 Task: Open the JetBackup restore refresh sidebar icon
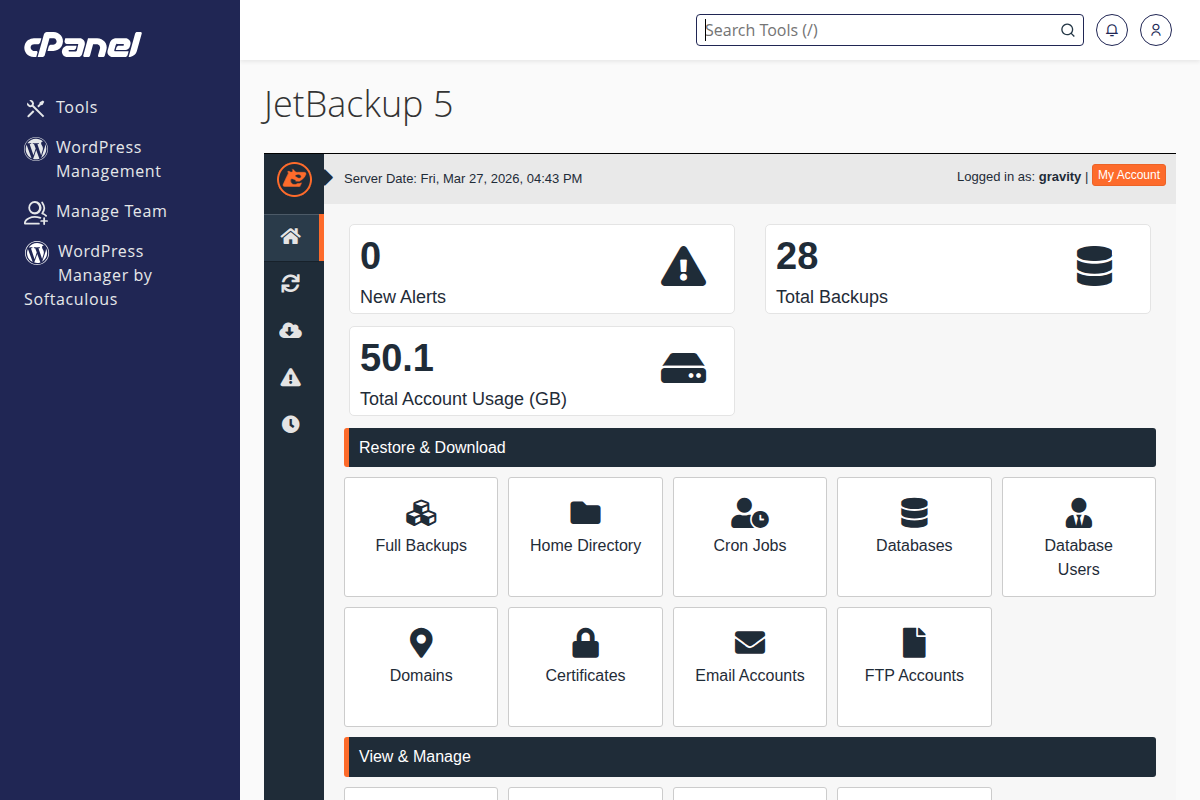pyautogui.click(x=291, y=284)
